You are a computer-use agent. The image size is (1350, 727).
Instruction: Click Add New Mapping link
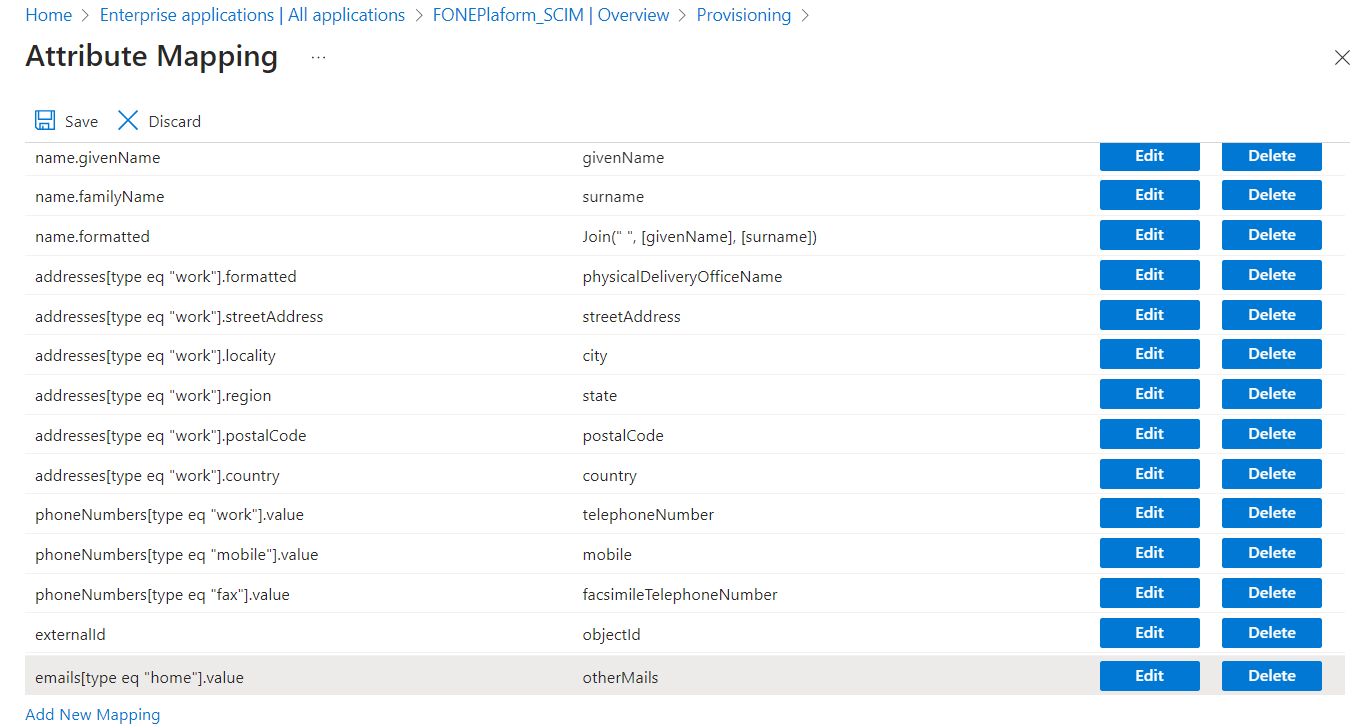(92, 714)
